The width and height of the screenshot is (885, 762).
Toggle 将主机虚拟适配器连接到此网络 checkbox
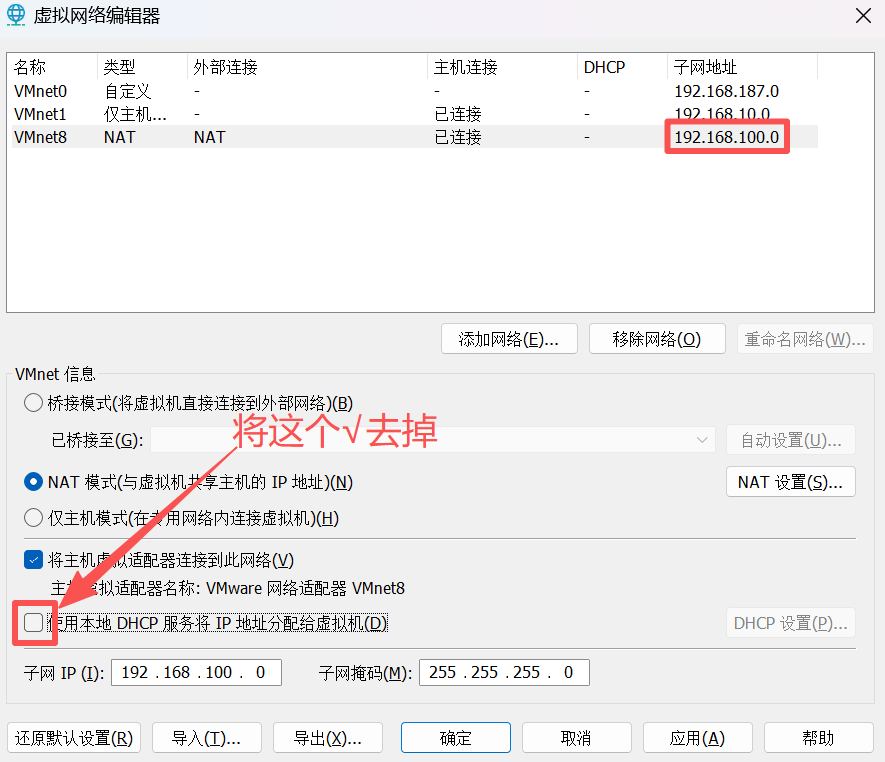tap(33, 560)
